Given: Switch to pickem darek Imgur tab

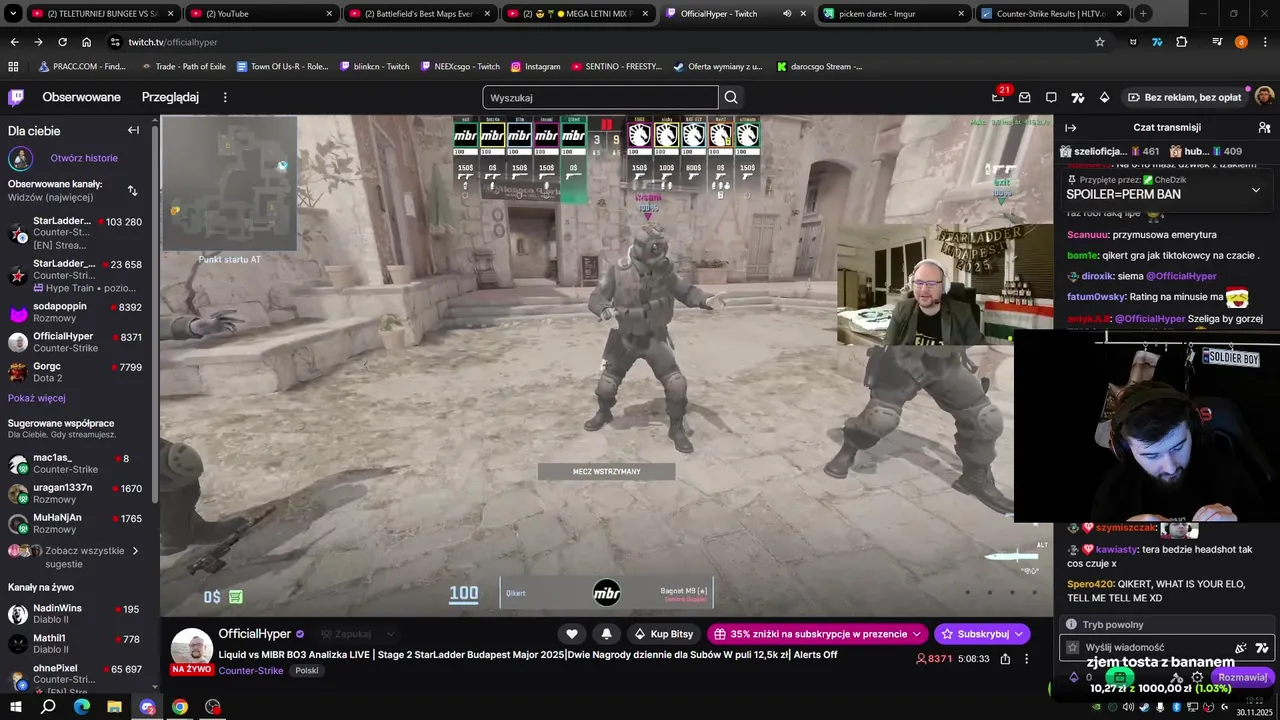Looking at the screenshot, I should (895, 14).
